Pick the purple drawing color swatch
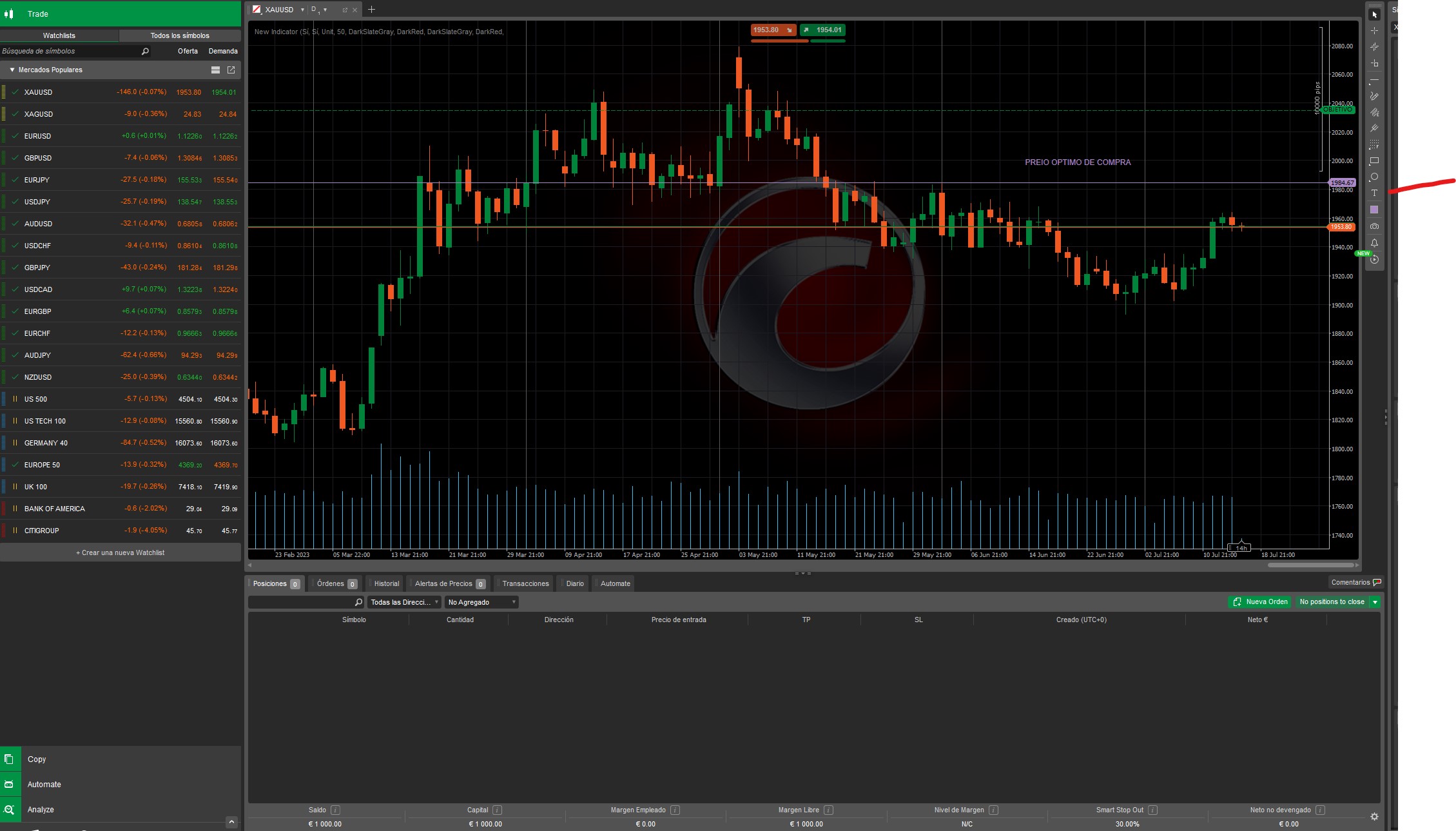 (1374, 210)
